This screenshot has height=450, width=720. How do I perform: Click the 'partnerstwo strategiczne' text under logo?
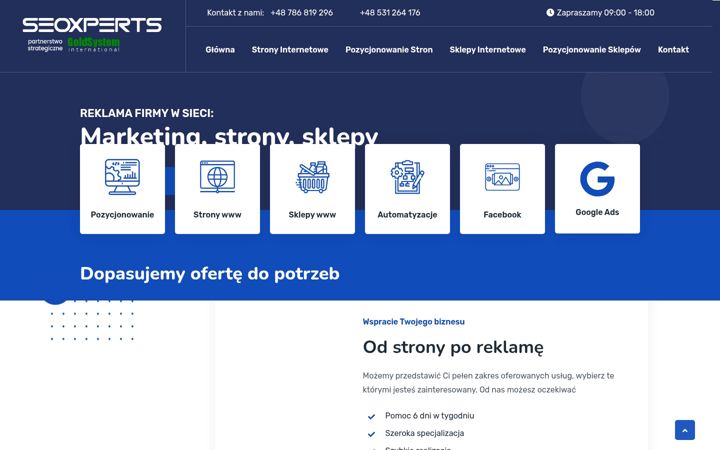coord(45,45)
